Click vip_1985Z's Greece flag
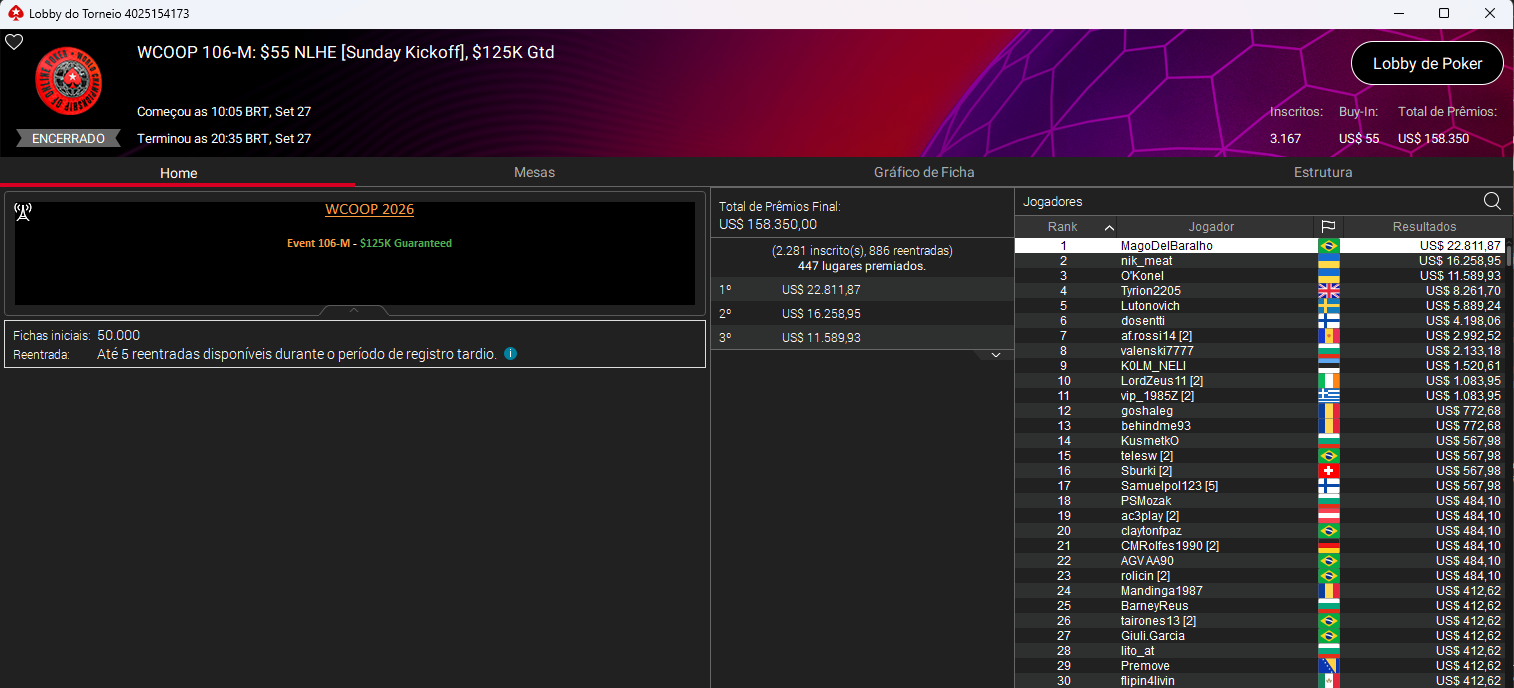 click(x=1329, y=396)
